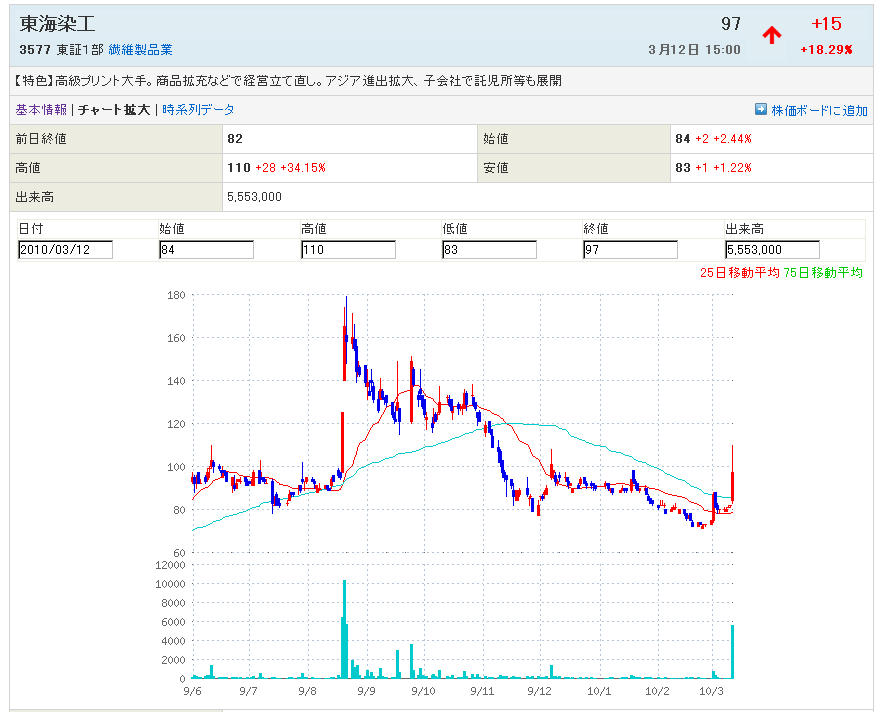Click the 12000 volume axis label
Screen dimensions: 880x712
170,565
